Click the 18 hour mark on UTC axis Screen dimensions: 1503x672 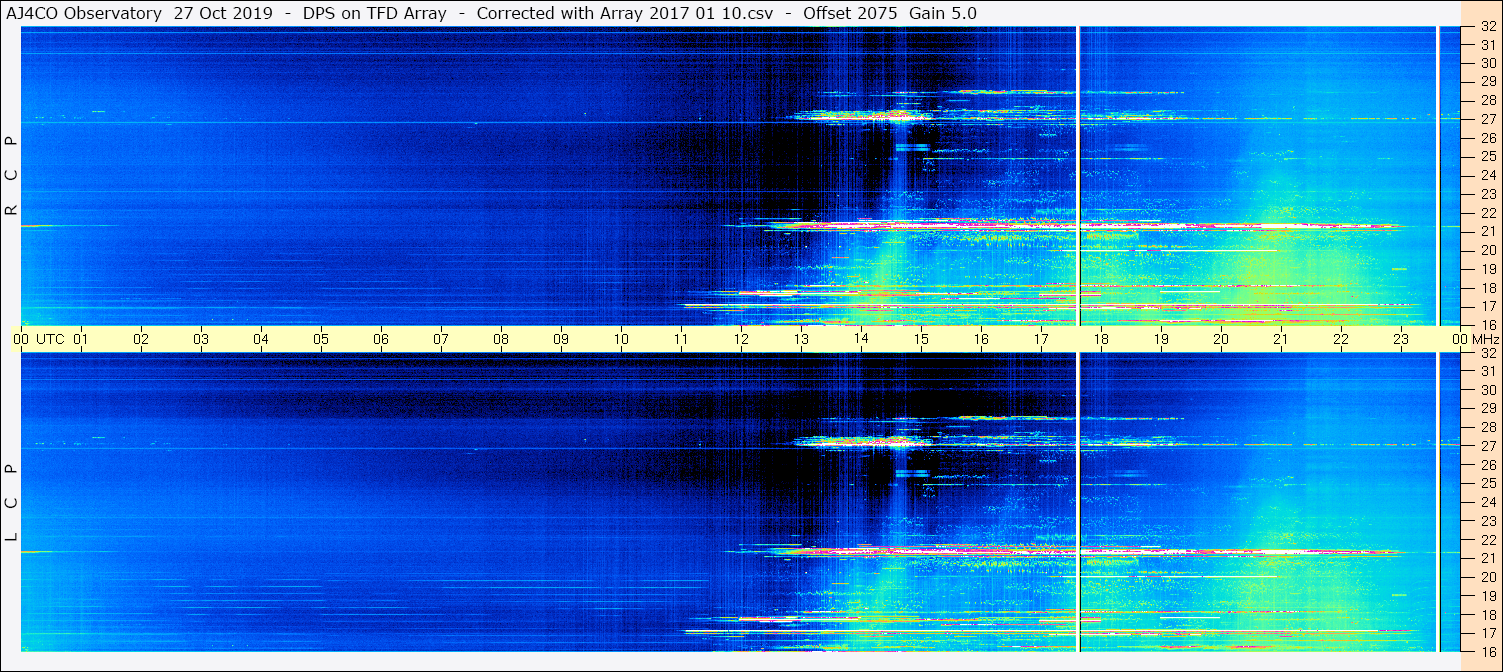1101,339
